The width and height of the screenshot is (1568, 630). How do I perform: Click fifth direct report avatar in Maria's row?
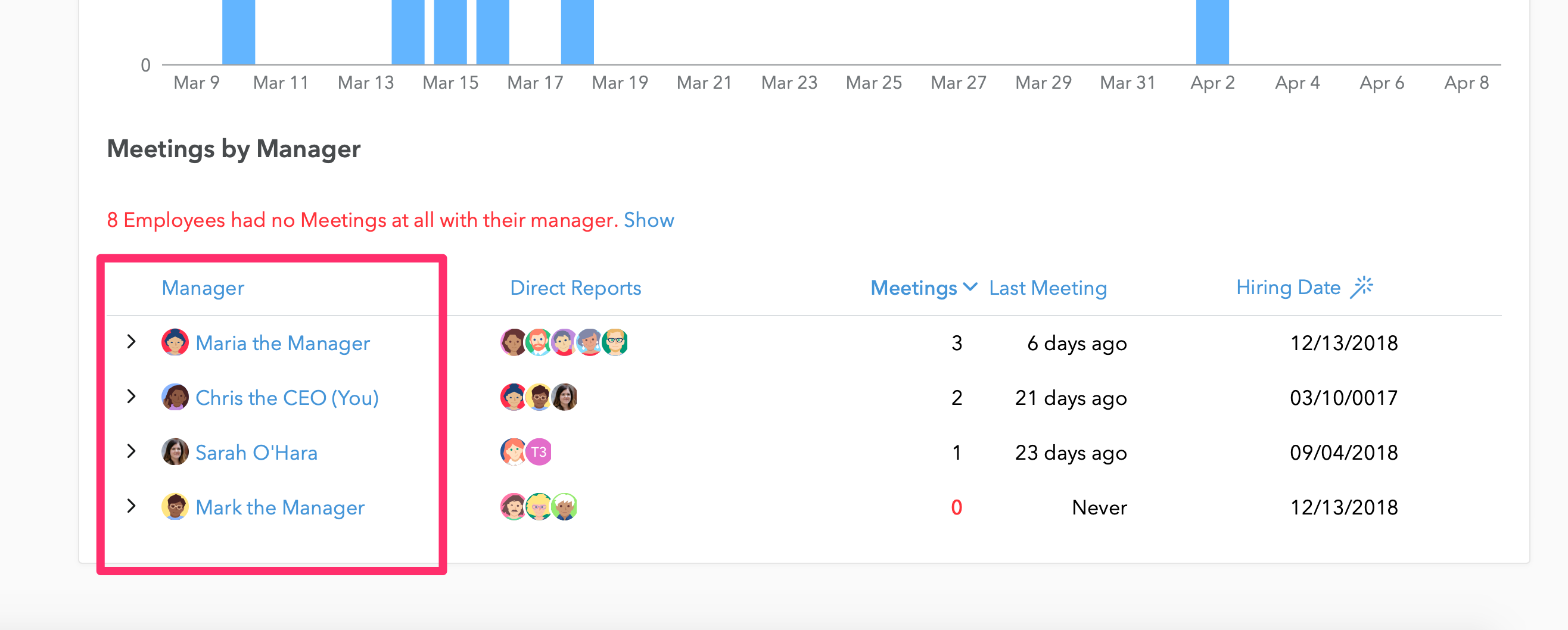coord(615,342)
